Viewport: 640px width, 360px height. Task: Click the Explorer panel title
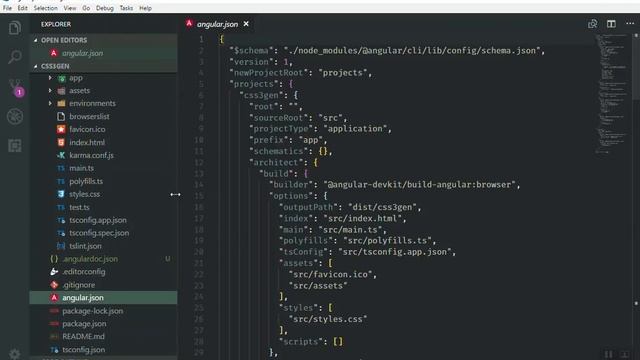(56, 24)
